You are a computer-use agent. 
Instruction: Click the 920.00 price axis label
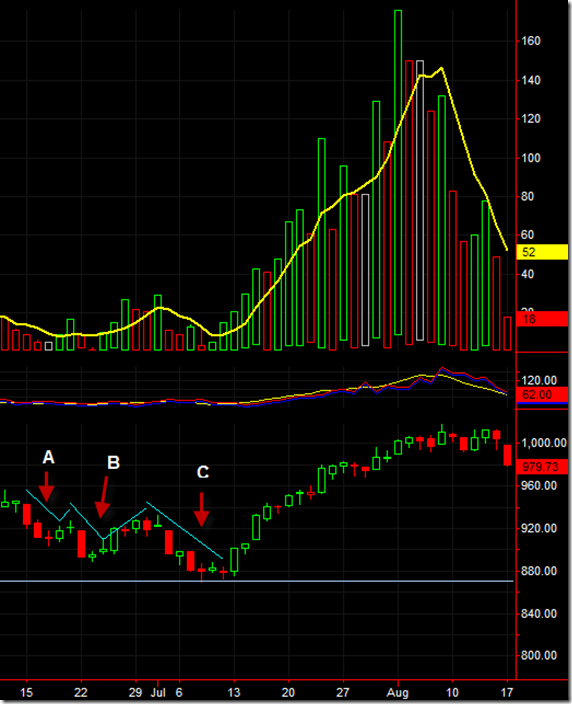539,528
